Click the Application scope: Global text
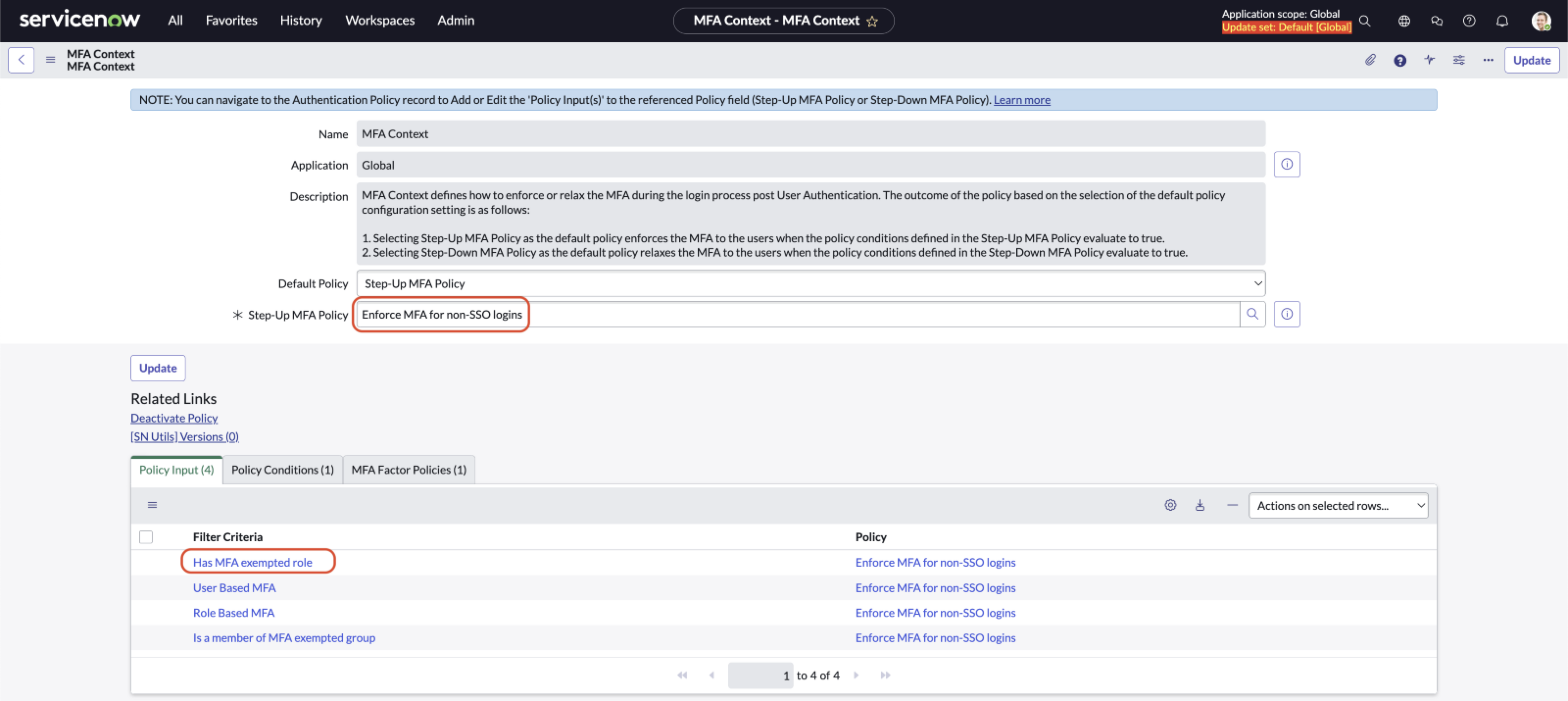1568x701 pixels. coord(1280,13)
